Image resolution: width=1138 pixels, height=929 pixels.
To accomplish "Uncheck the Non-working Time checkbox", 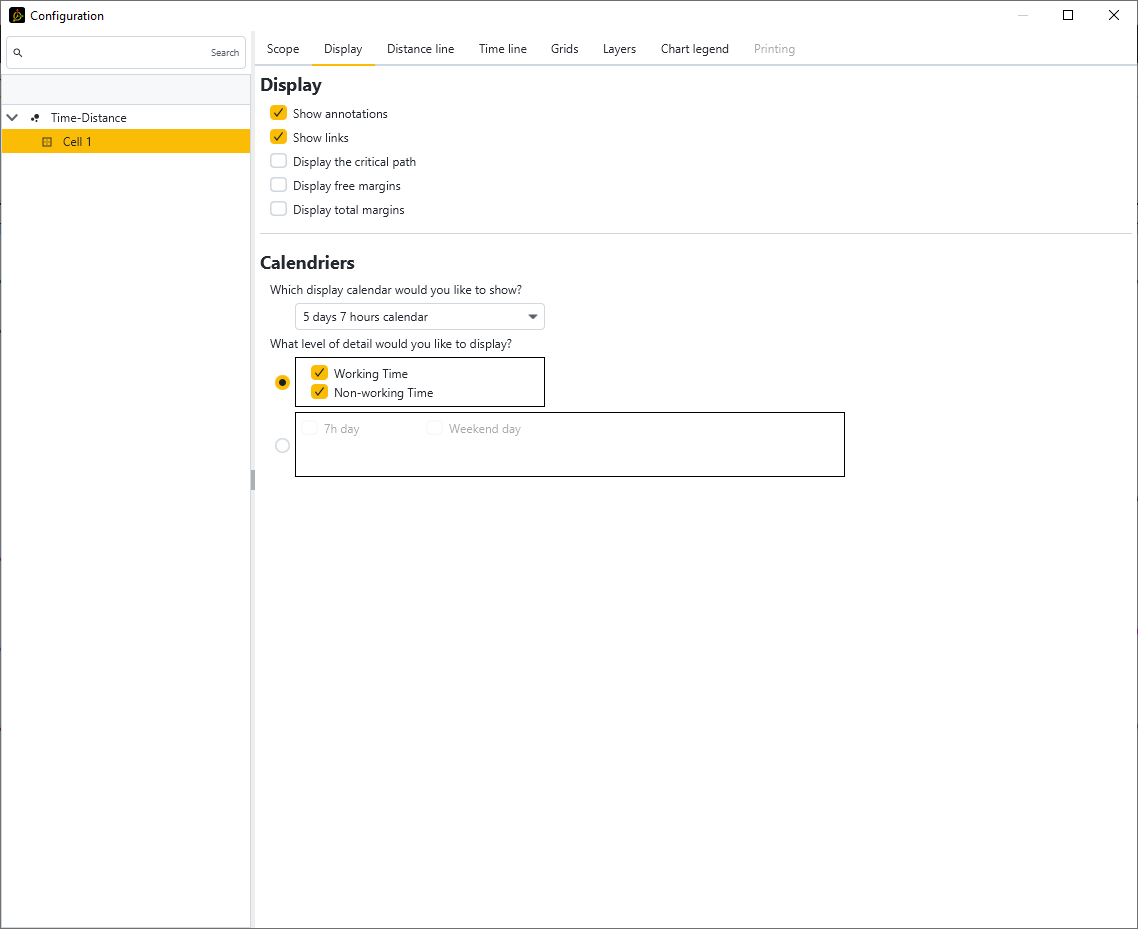I will 320,392.
